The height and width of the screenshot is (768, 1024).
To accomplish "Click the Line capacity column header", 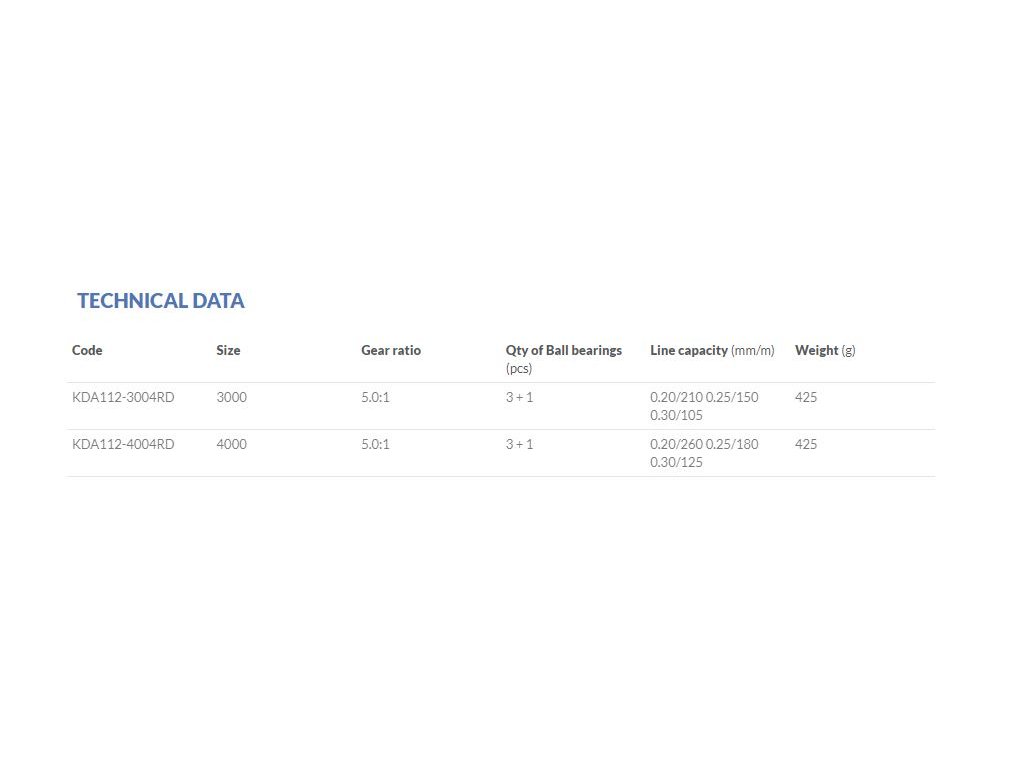I will [x=712, y=350].
